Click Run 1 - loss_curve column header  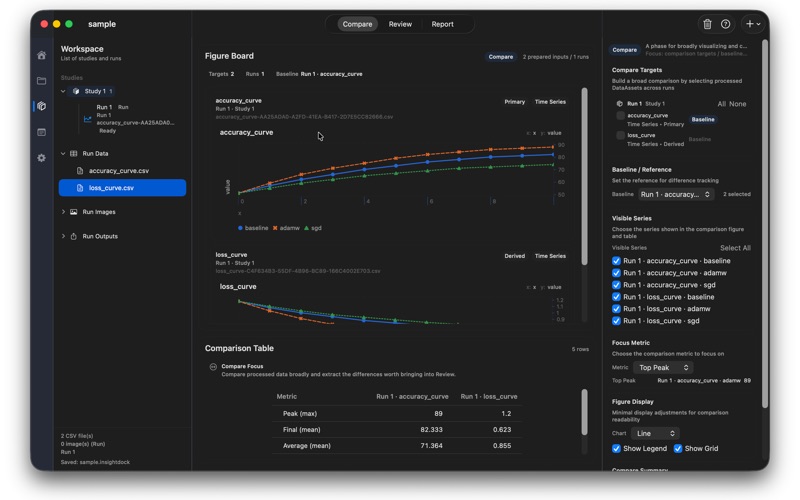coord(489,396)
